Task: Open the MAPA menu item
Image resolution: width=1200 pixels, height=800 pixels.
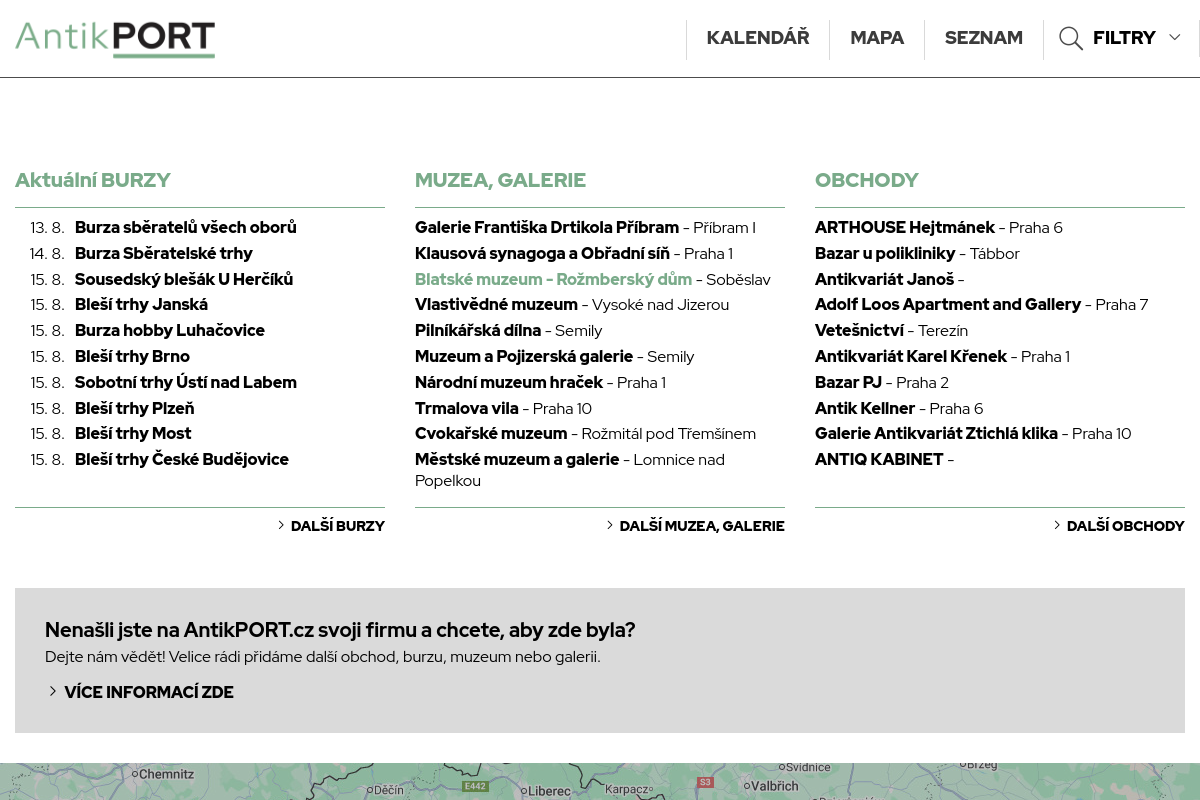Action: coord(877,38)
